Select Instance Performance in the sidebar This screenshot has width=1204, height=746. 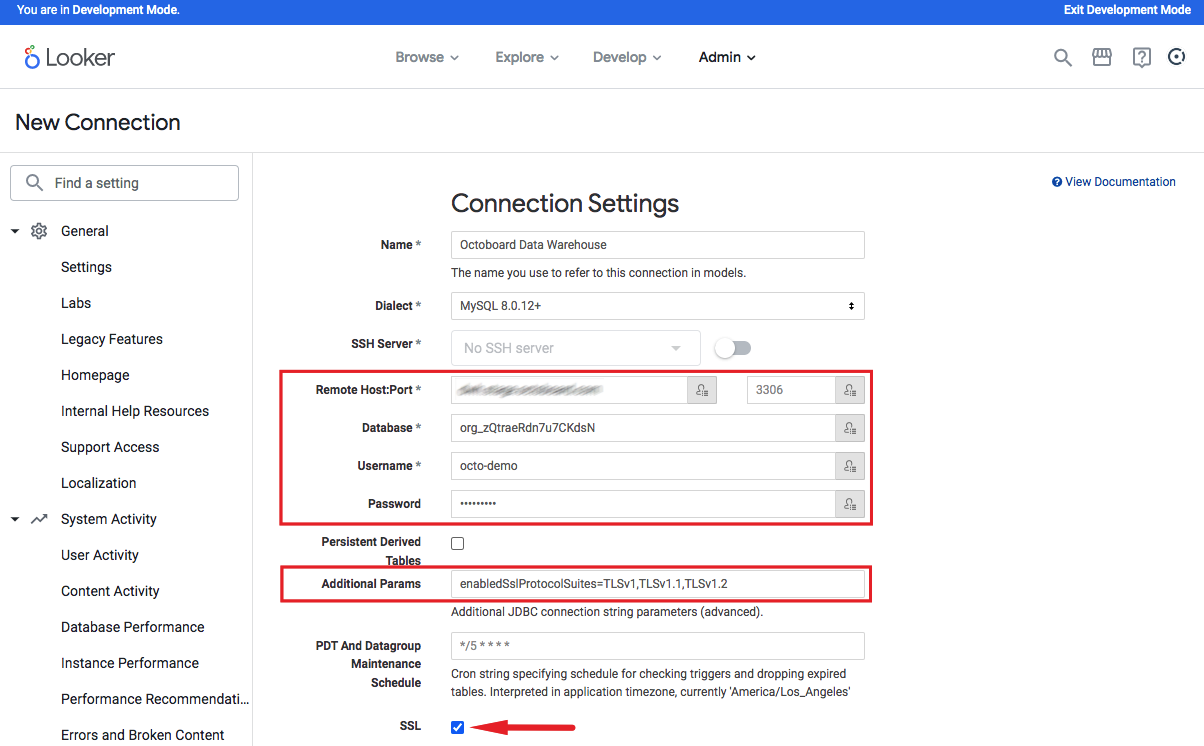tap(130, 663)
